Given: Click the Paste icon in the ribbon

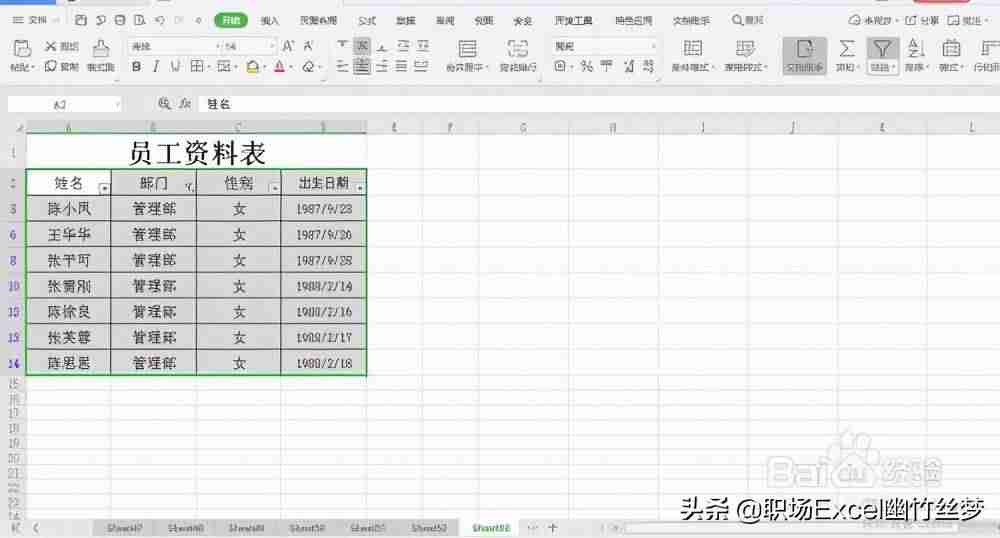Looking at the screenshot, I should [x=22, y=48].
